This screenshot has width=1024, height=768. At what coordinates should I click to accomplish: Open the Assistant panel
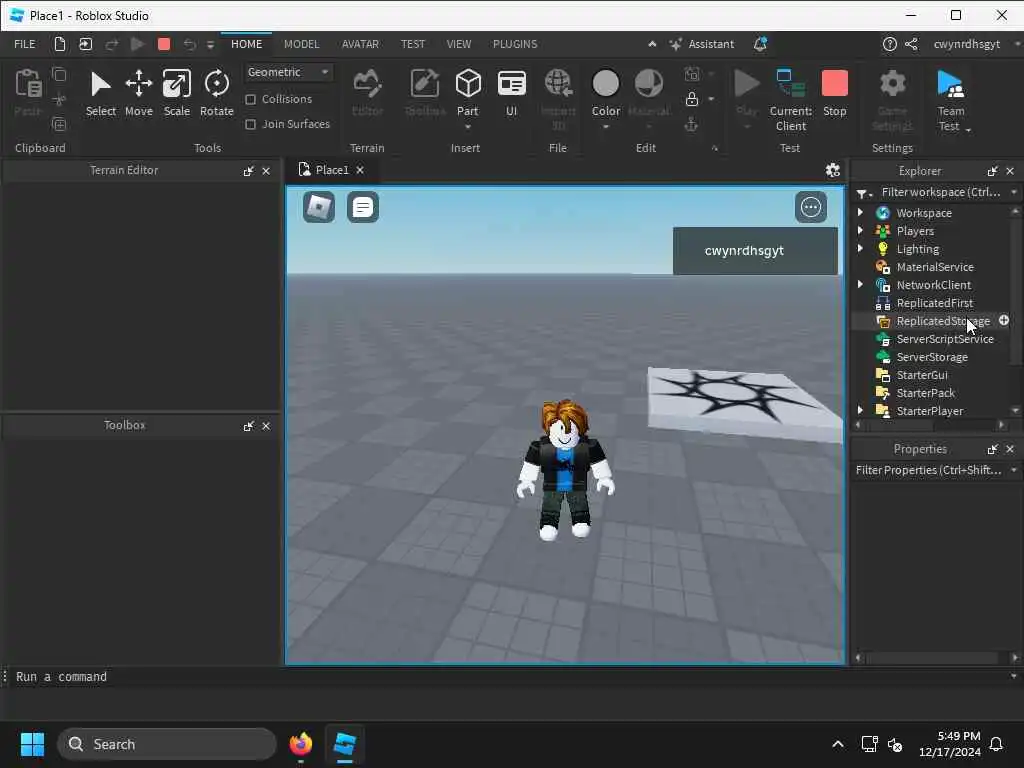[702, 44]
